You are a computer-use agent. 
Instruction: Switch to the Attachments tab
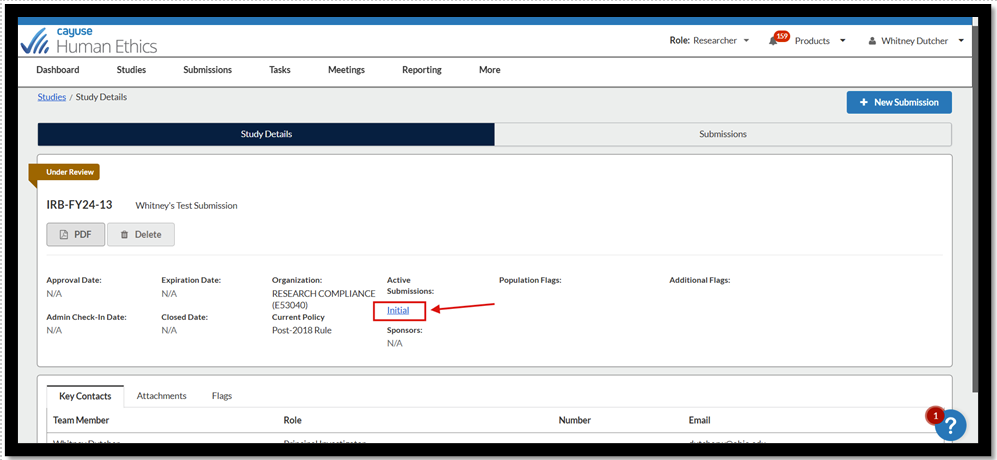coord(162,396)
